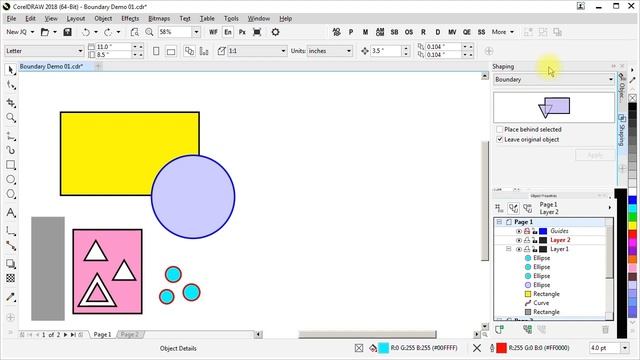Check Place behind selected

click(x=500, y=129)
